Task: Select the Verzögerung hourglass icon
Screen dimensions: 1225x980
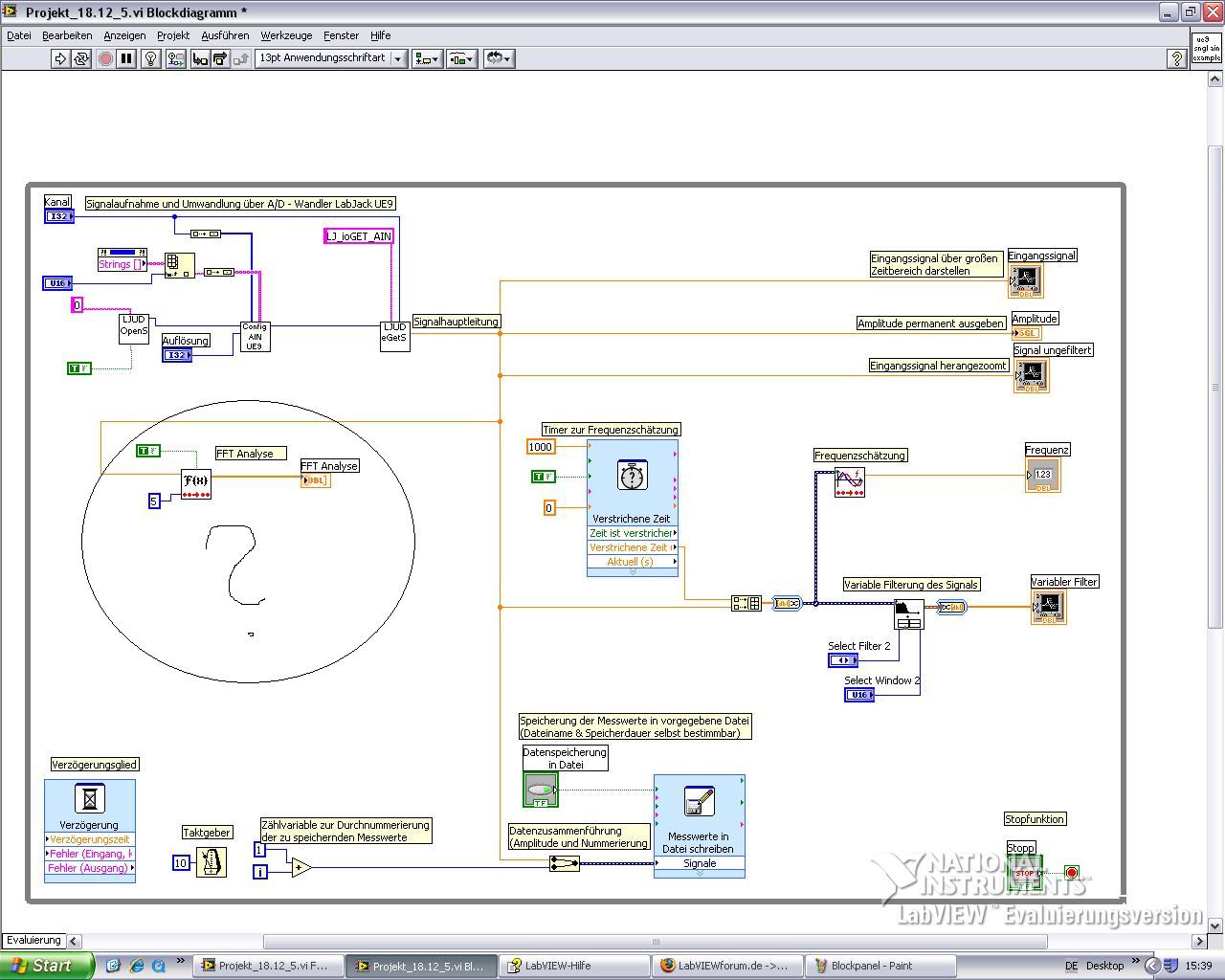Action: click(89, 798)
